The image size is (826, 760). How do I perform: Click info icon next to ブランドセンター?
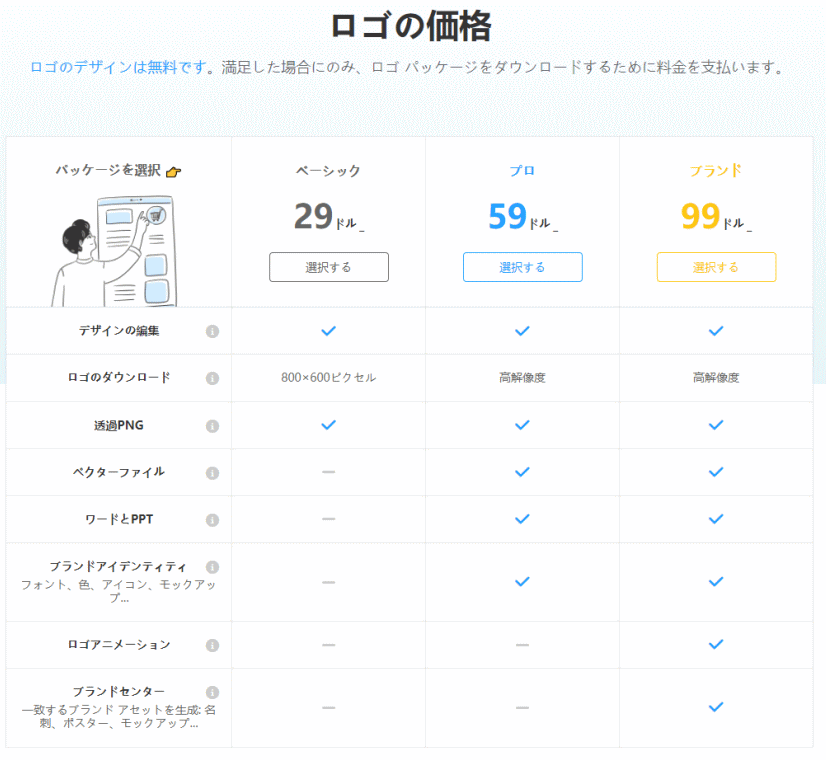coord(212,692)
